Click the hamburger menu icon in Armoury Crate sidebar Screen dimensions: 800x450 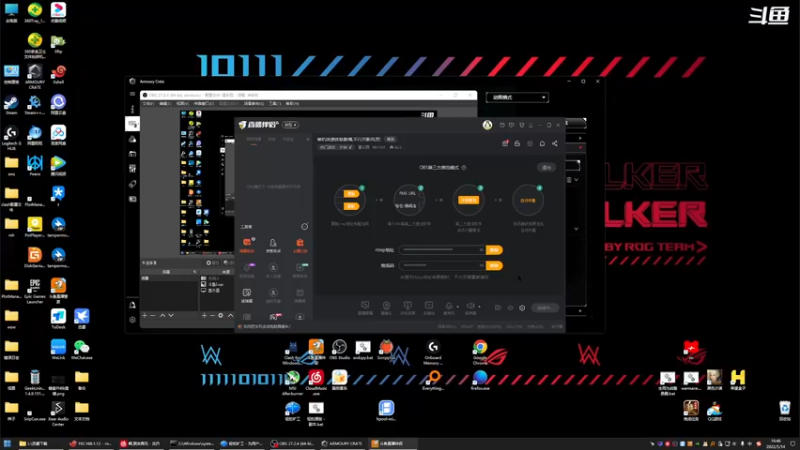tap(132, 94)
